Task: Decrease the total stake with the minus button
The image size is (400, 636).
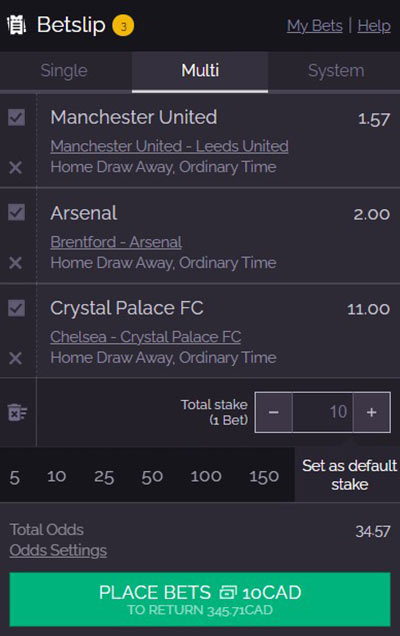Action: tap(273, 412)
